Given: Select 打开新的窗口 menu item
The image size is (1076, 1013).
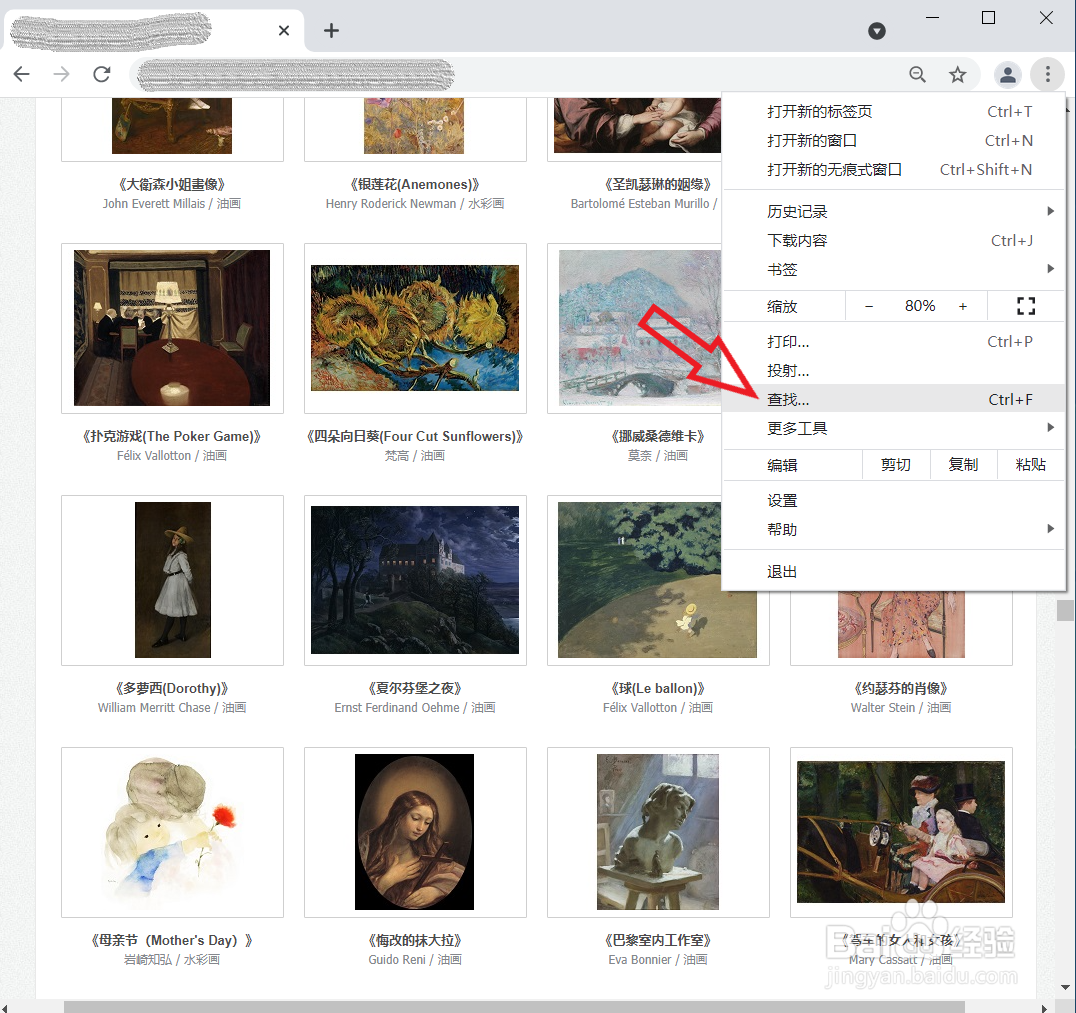Looking at the screenshot, I should (x=893, y=140).
